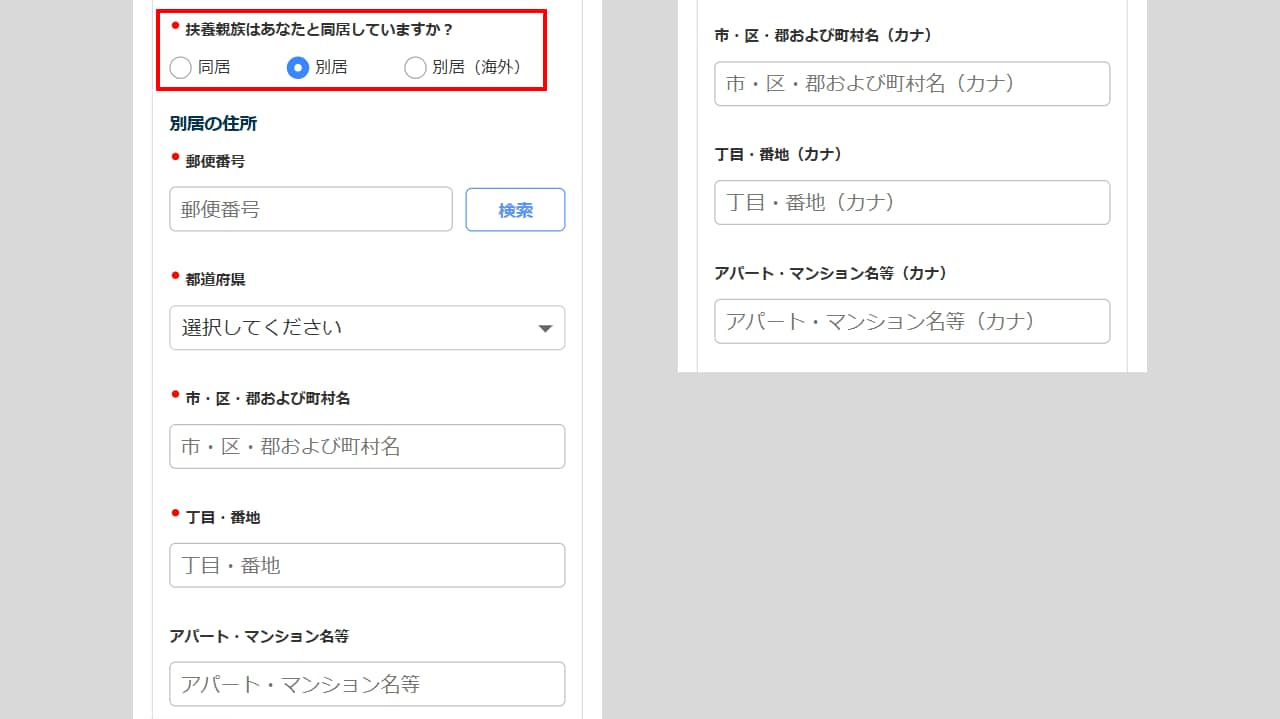Click the 扶養親族はあなたと同居していますか？ label

tap(319, 30)
